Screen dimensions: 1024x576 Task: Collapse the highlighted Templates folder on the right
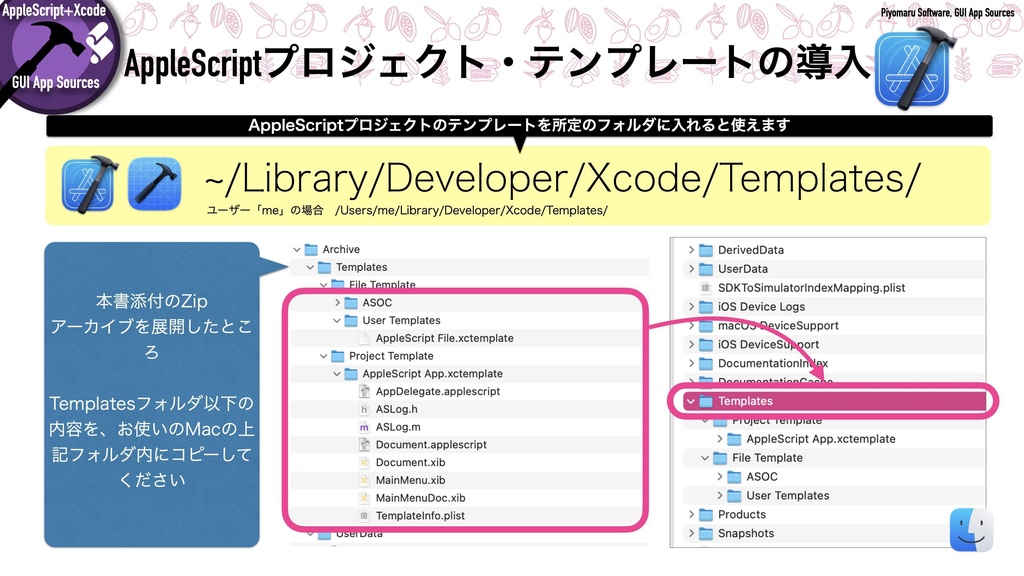(693, 401)
